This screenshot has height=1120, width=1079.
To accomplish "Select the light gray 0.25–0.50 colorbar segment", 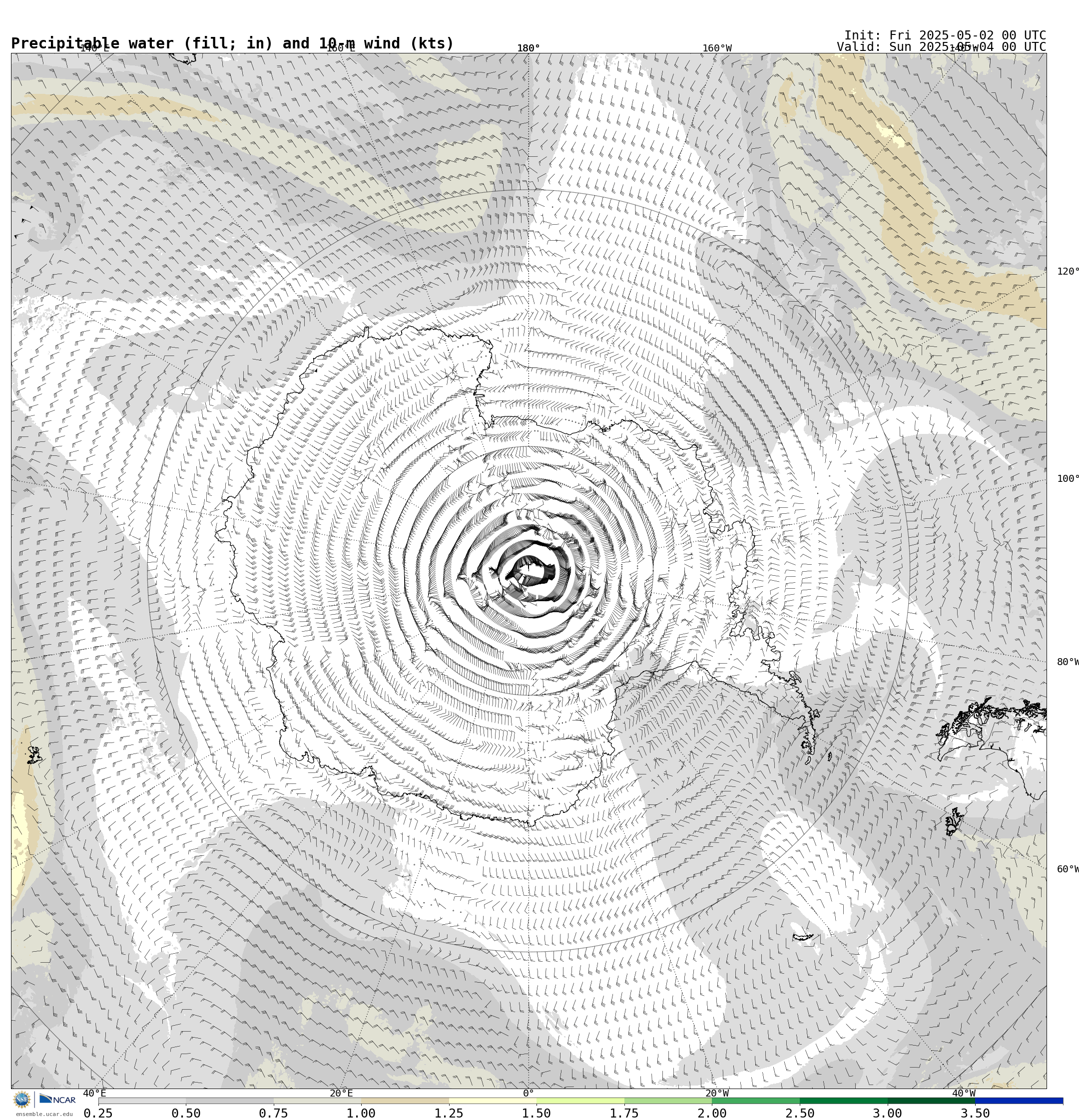I will coord(142,1101).
